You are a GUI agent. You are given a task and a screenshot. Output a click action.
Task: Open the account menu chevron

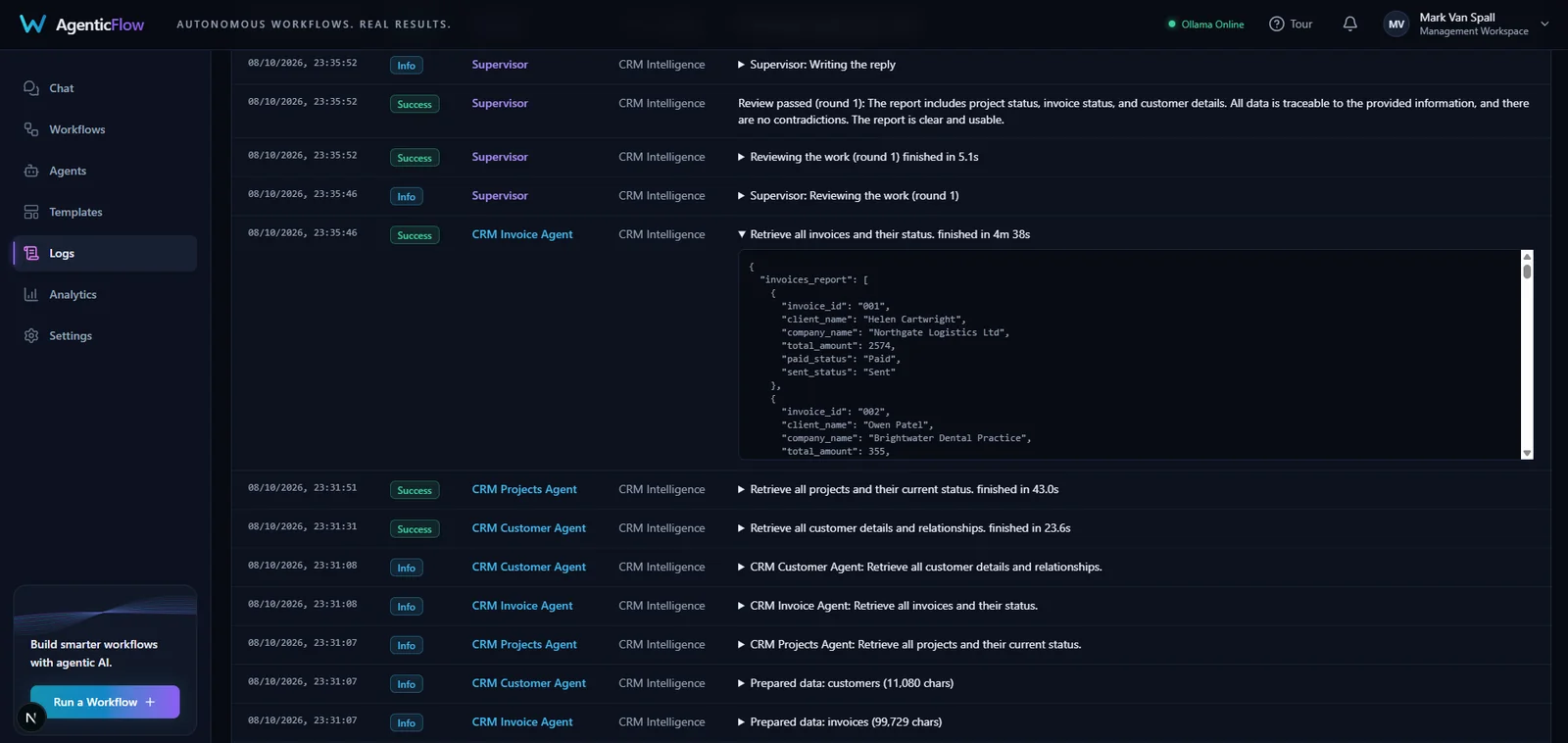coord(1544,24)
